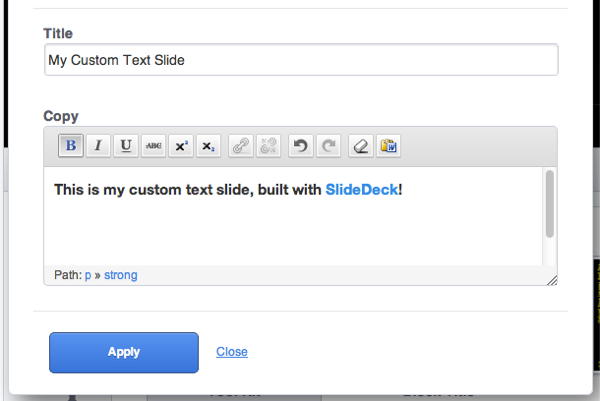Select the 'p' element in Path
Viewport: 600px width, 401px height.
pos(88,275)
